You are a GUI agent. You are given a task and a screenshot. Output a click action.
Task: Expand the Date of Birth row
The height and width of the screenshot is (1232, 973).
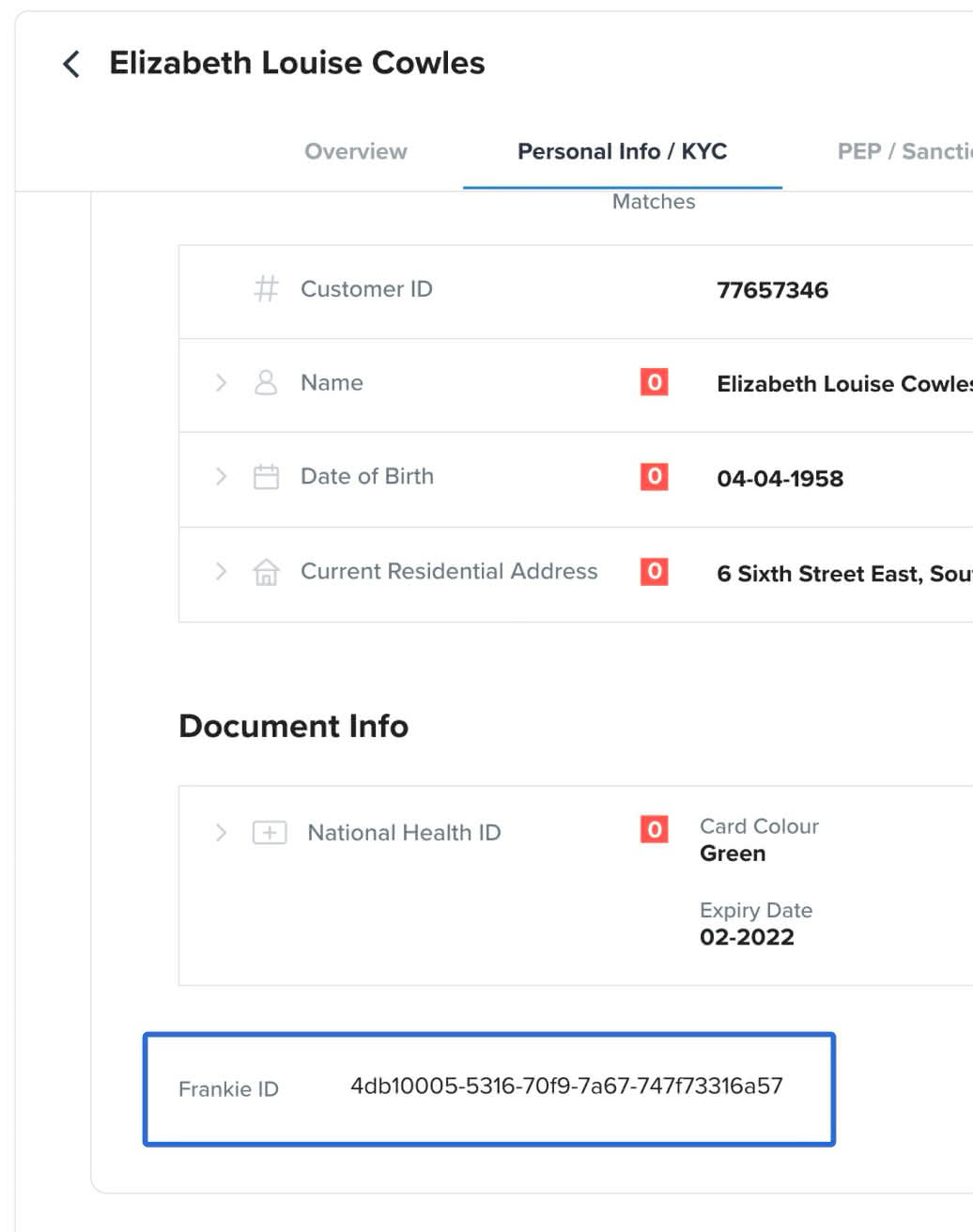pyautogui.click(x=221, y=476)
